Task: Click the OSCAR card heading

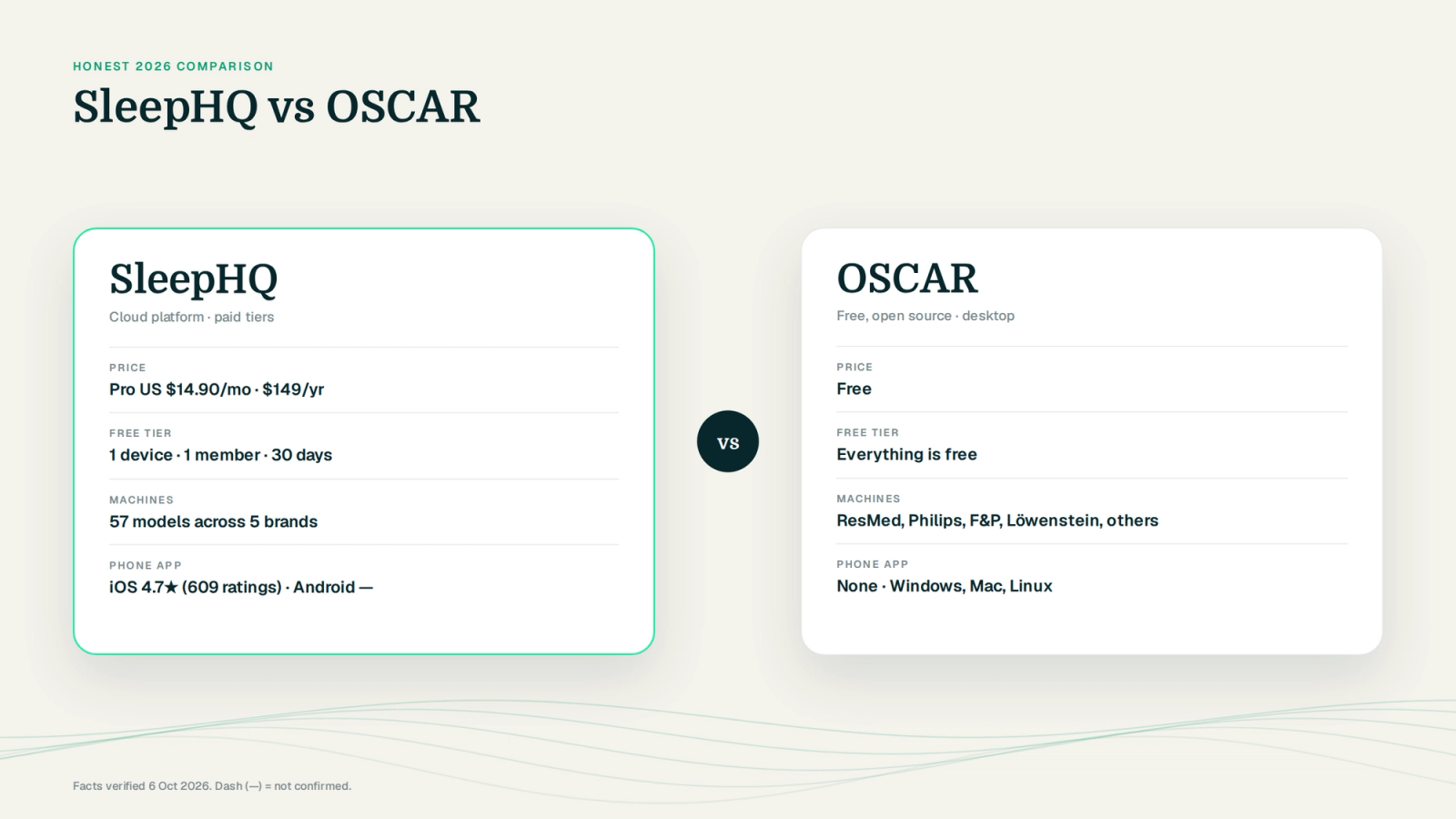Action: (907, 278)
